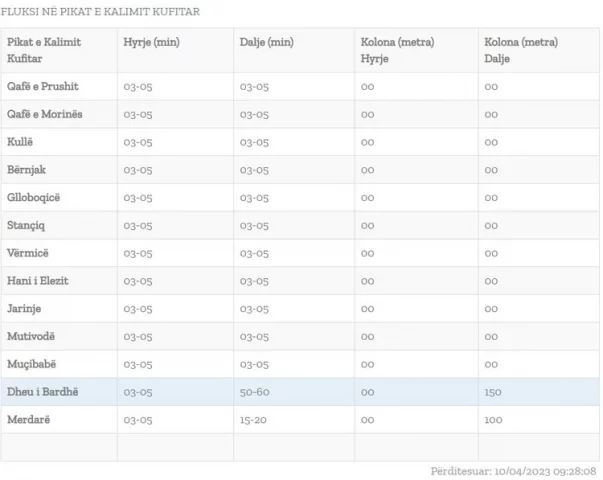This screenshot has width=603, height=480.
Task: Select the Bërnjak border crossing row
Action: click(28, 170)
